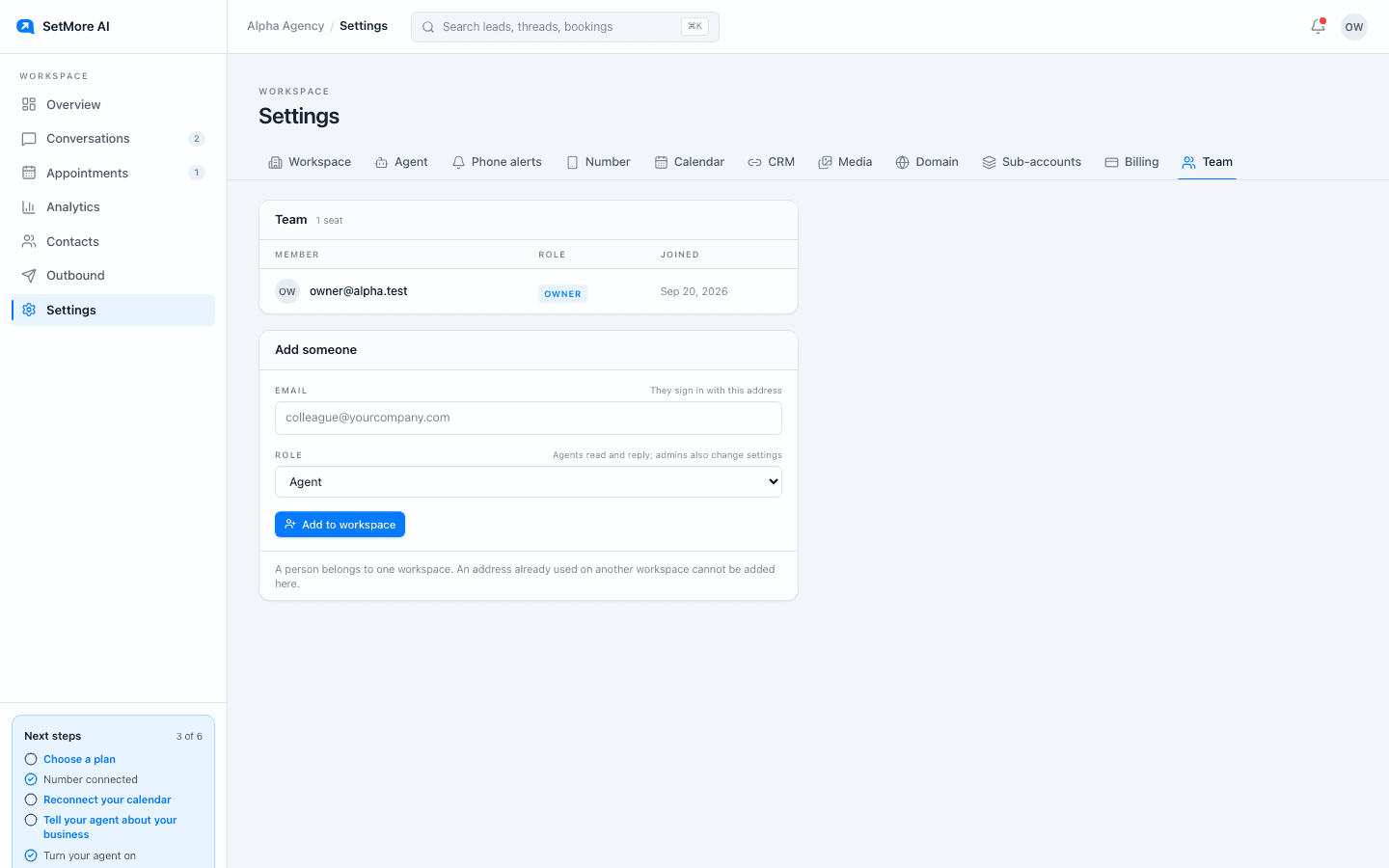Viewport: 1389px width, 868px height.
Task: Click the OWNER role badge
Action: (562, 294)
